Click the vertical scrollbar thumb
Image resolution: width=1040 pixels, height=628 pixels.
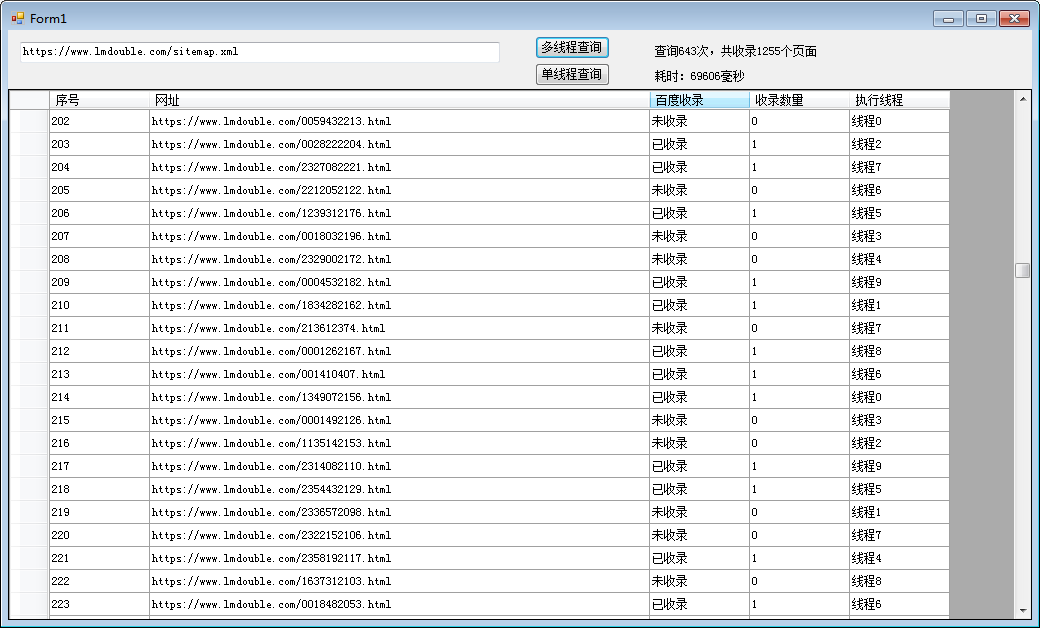1023,271
